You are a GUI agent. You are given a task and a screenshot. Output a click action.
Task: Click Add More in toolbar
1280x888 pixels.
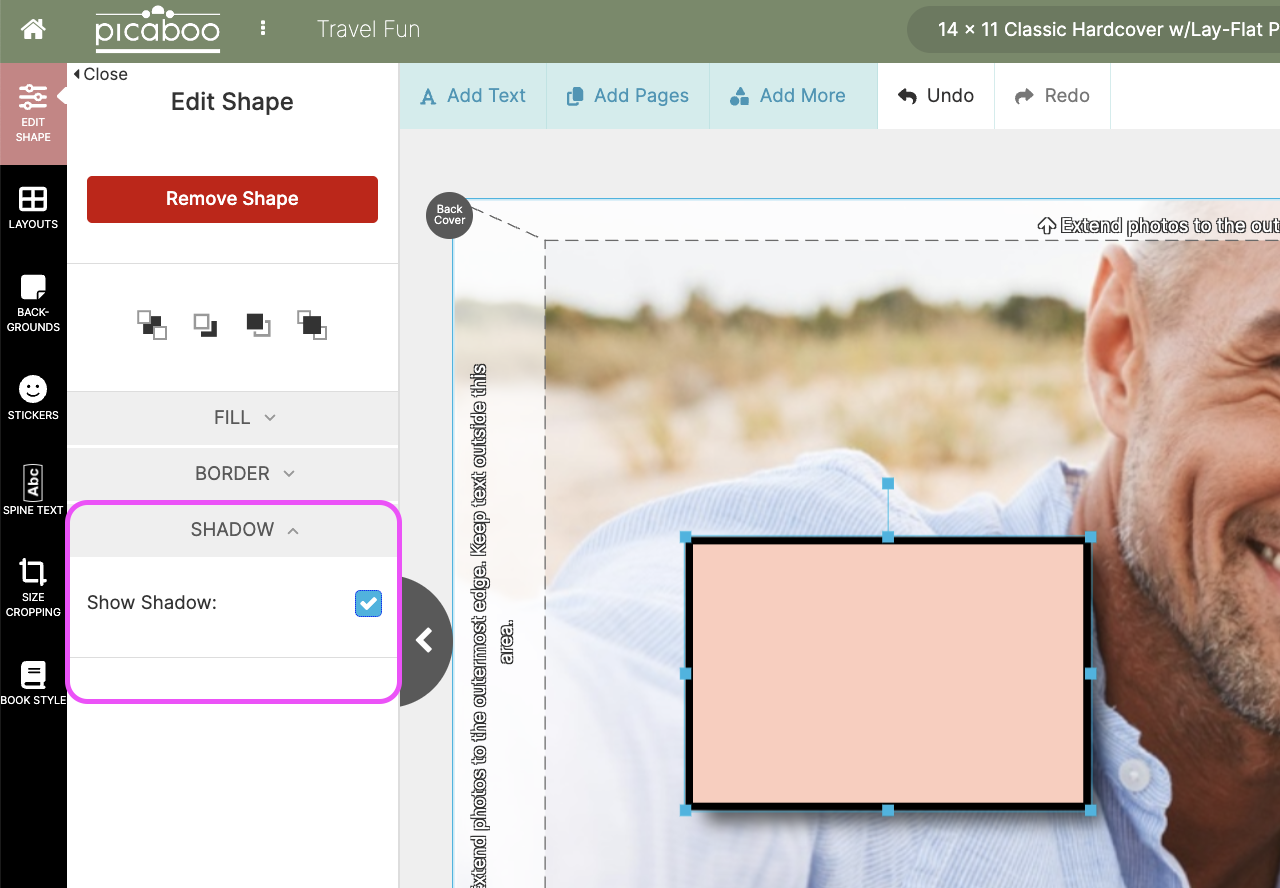pos(788,96)
